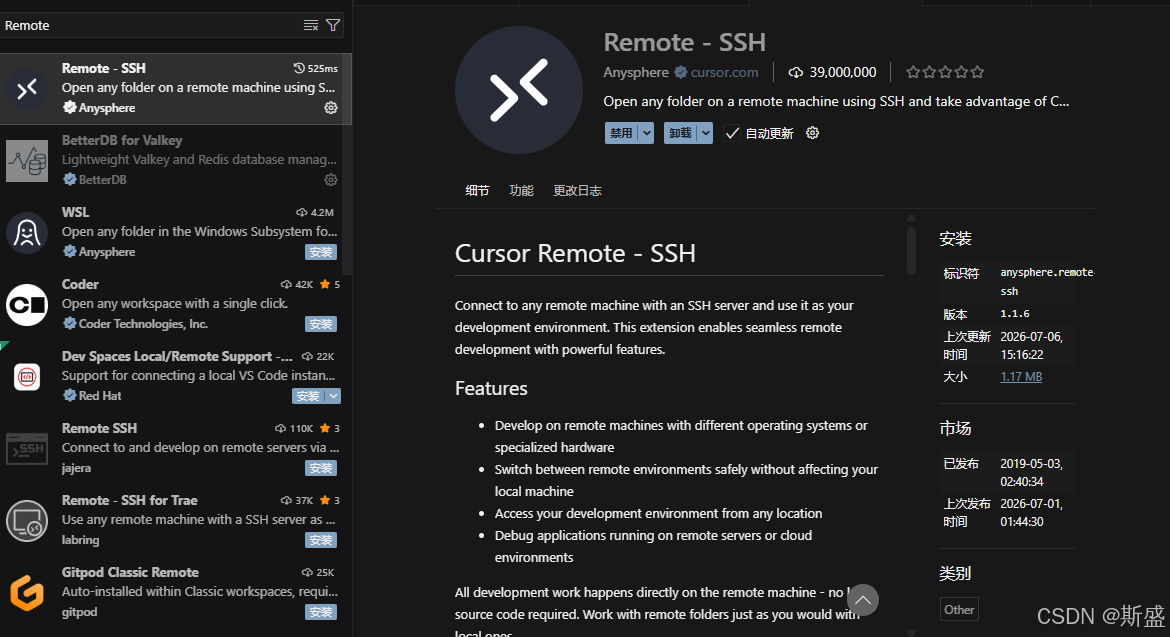Click the 525ms activation time indicator

coord(316,68)
